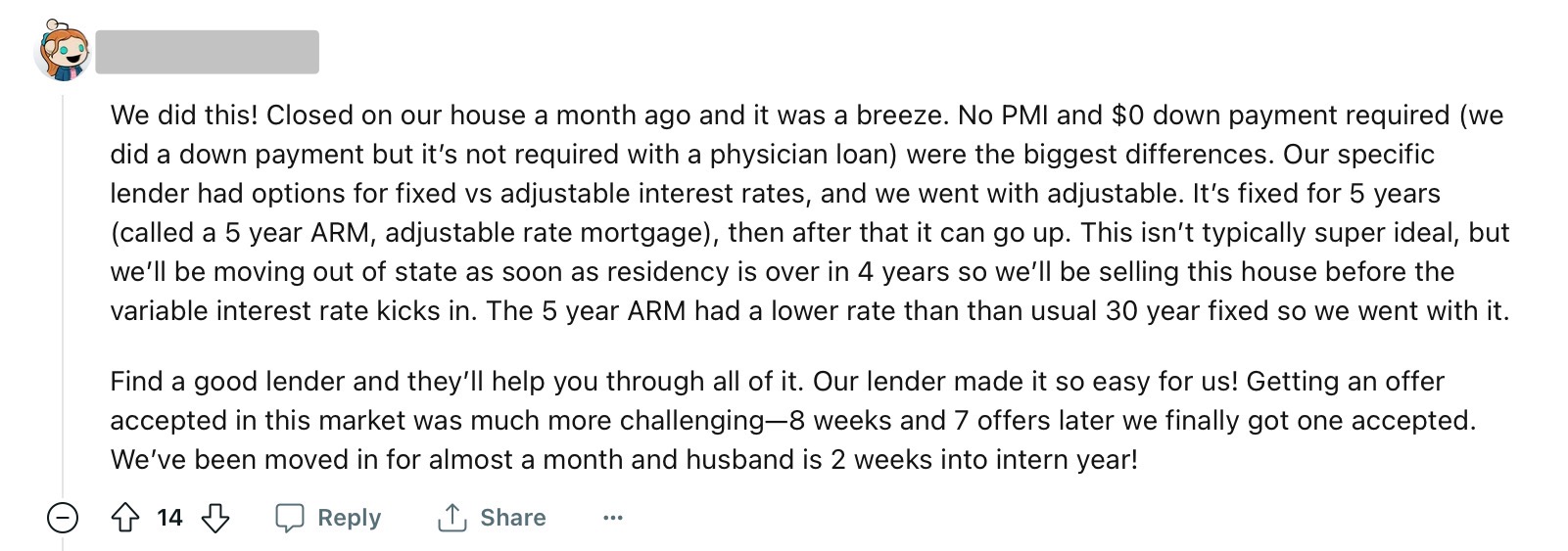The image size is (1568, 551).
Task: Downvote the physician loan comment
Action: click(x=215, y=517)
